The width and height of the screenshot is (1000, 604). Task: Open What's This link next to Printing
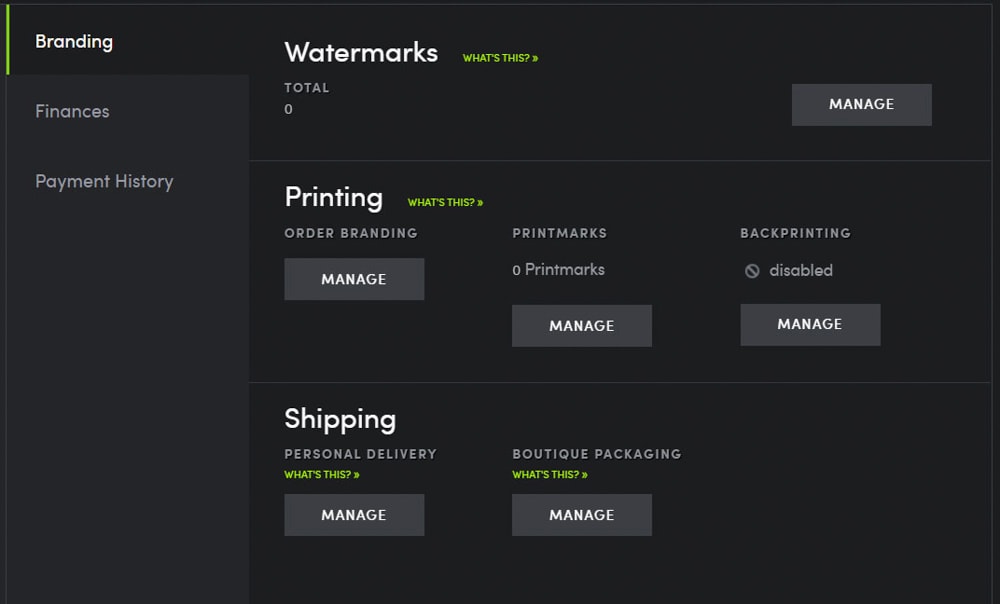point(445,202)
